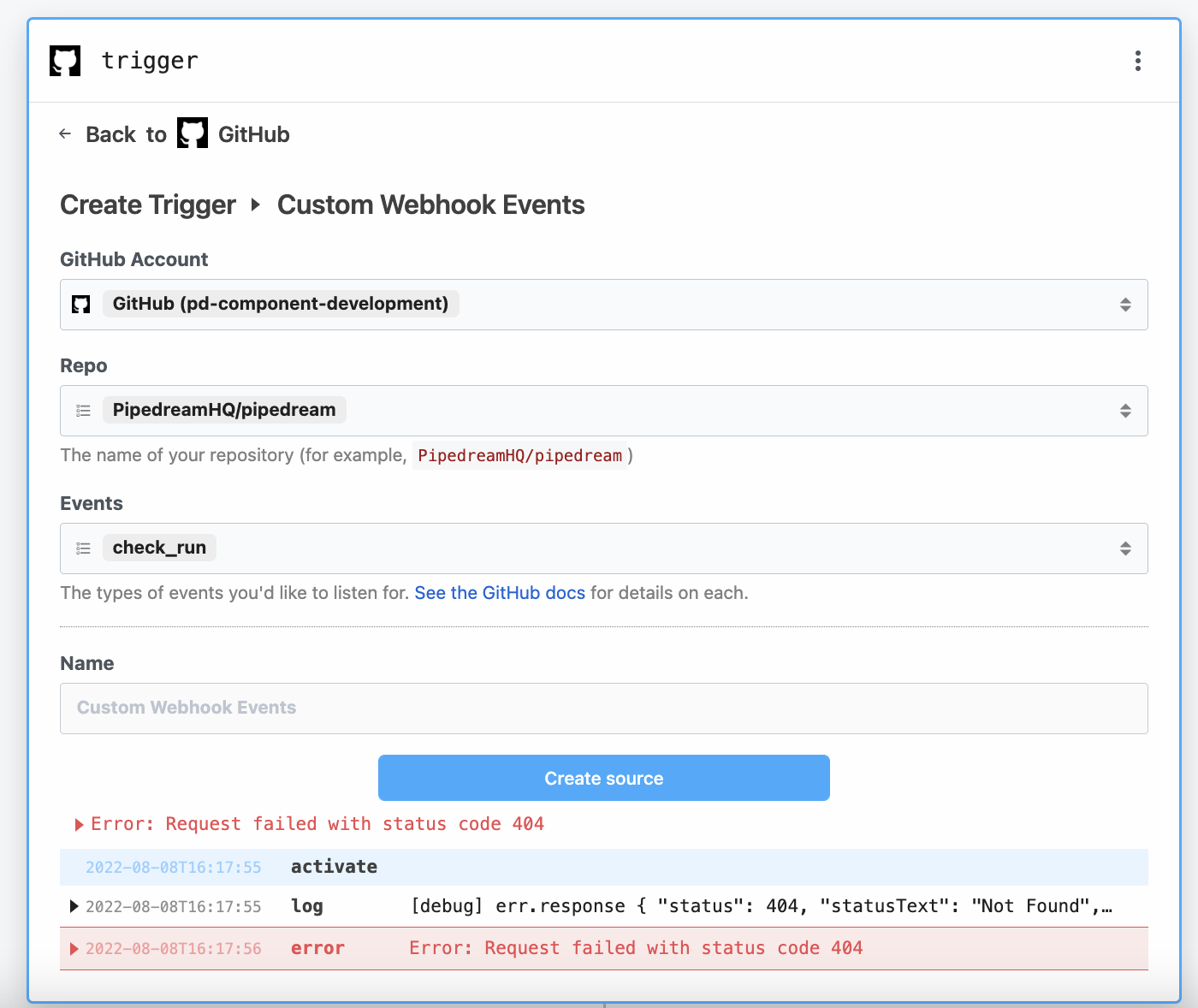Expand the red error message above the log
The height and width of the screenshot is (1008, 1198).
tap(80, 825)
